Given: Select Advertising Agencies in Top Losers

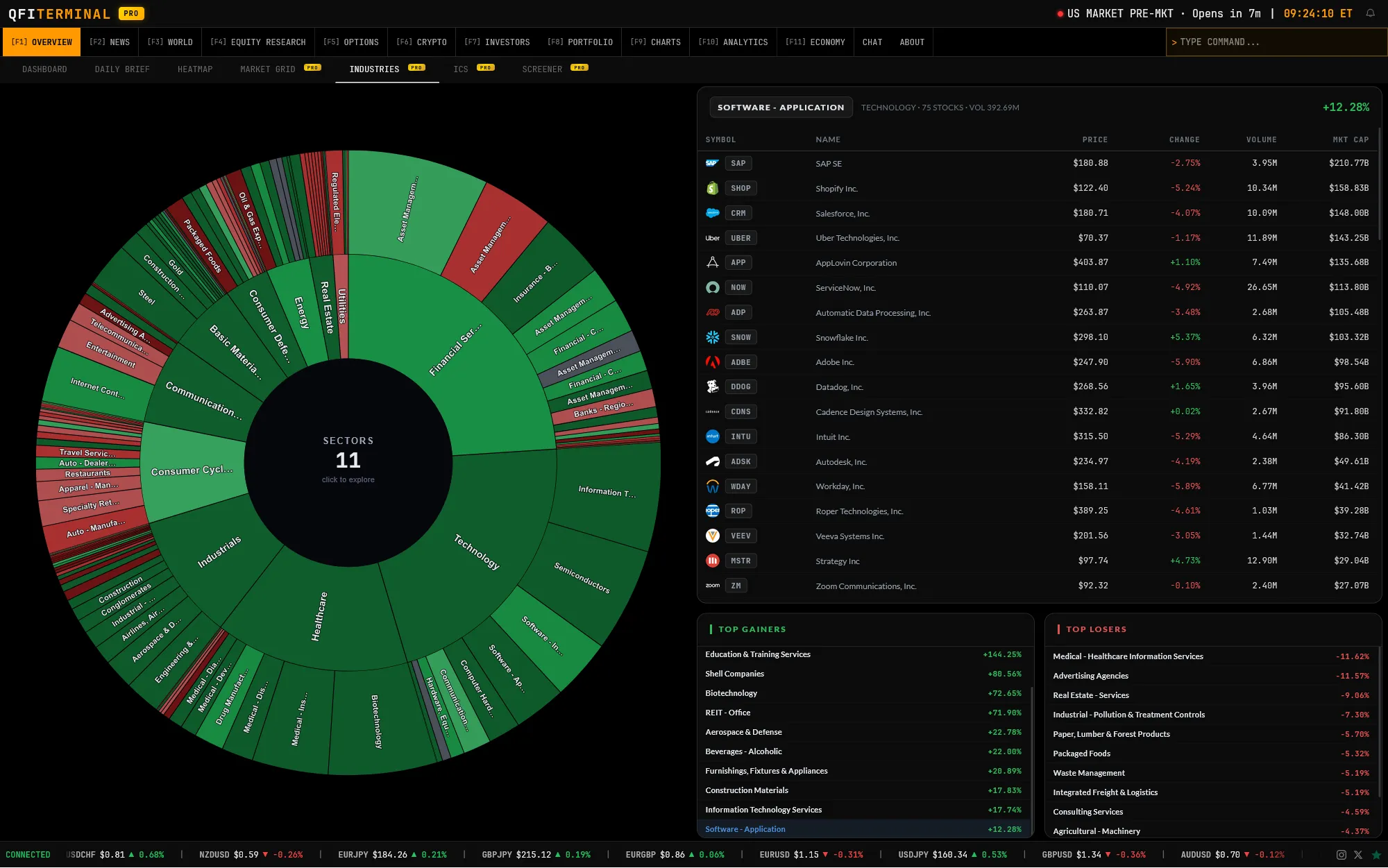Looking at the screenshot, I should click(1211, 676).
